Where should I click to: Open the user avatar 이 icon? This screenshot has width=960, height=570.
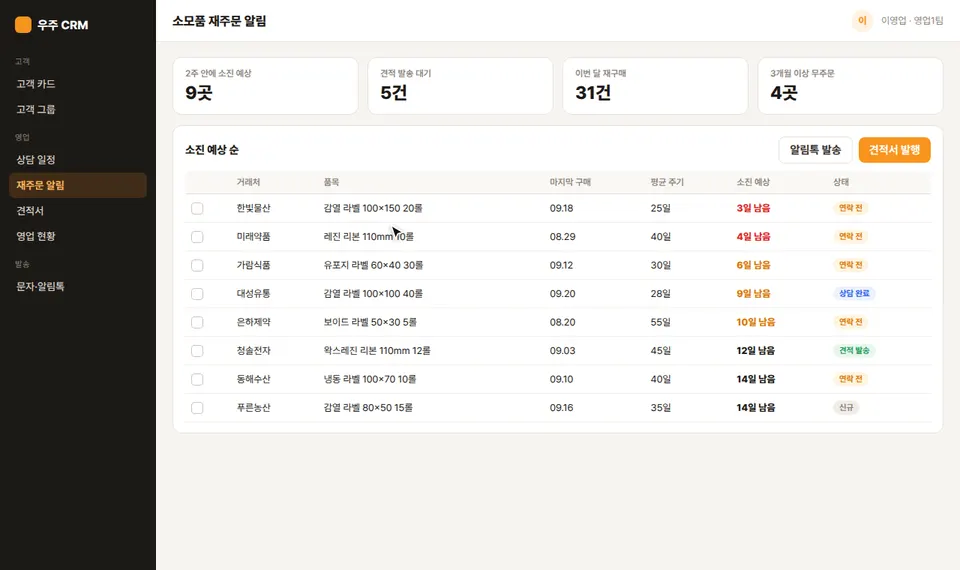862,21
